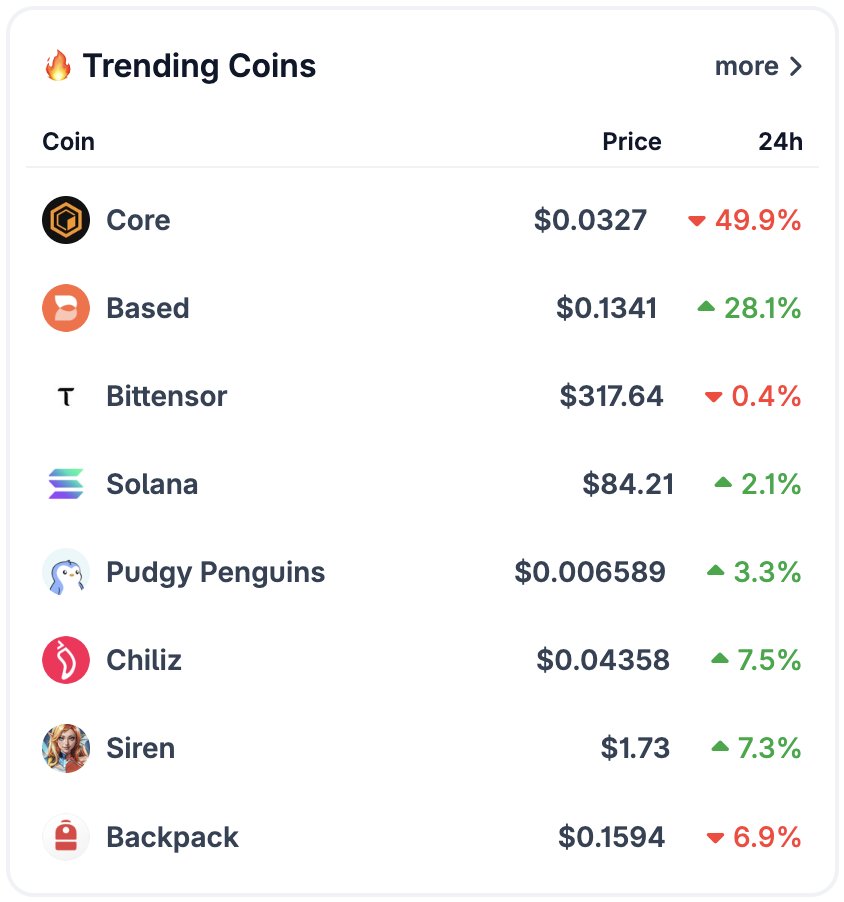Click the orange Based coin icon
Viewport: 844px width, 902px height.
(x=66, y=308)
